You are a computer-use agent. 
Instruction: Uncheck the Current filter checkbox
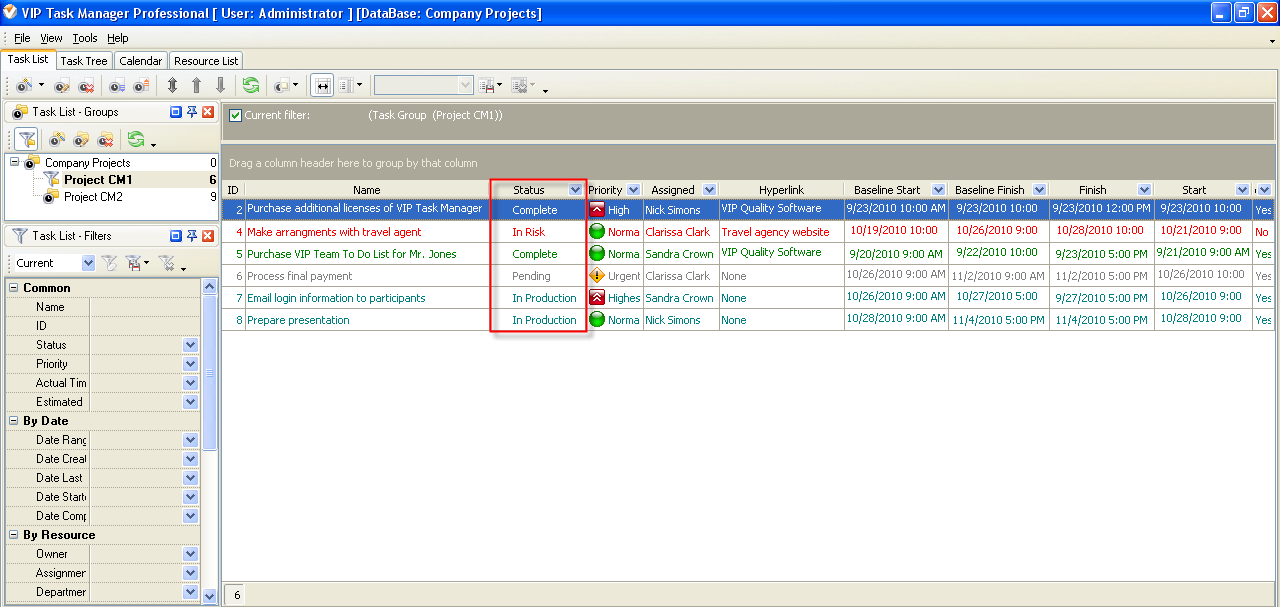click(235, 115)
